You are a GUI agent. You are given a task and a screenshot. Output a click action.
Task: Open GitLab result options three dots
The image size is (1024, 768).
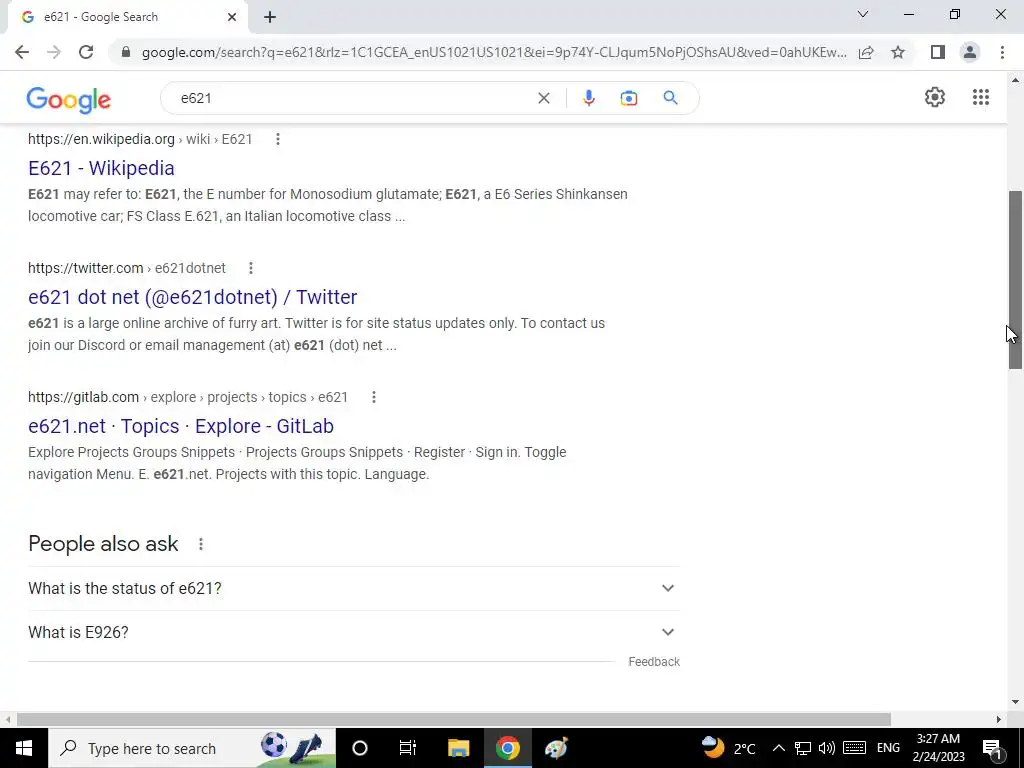pos(374,397)
